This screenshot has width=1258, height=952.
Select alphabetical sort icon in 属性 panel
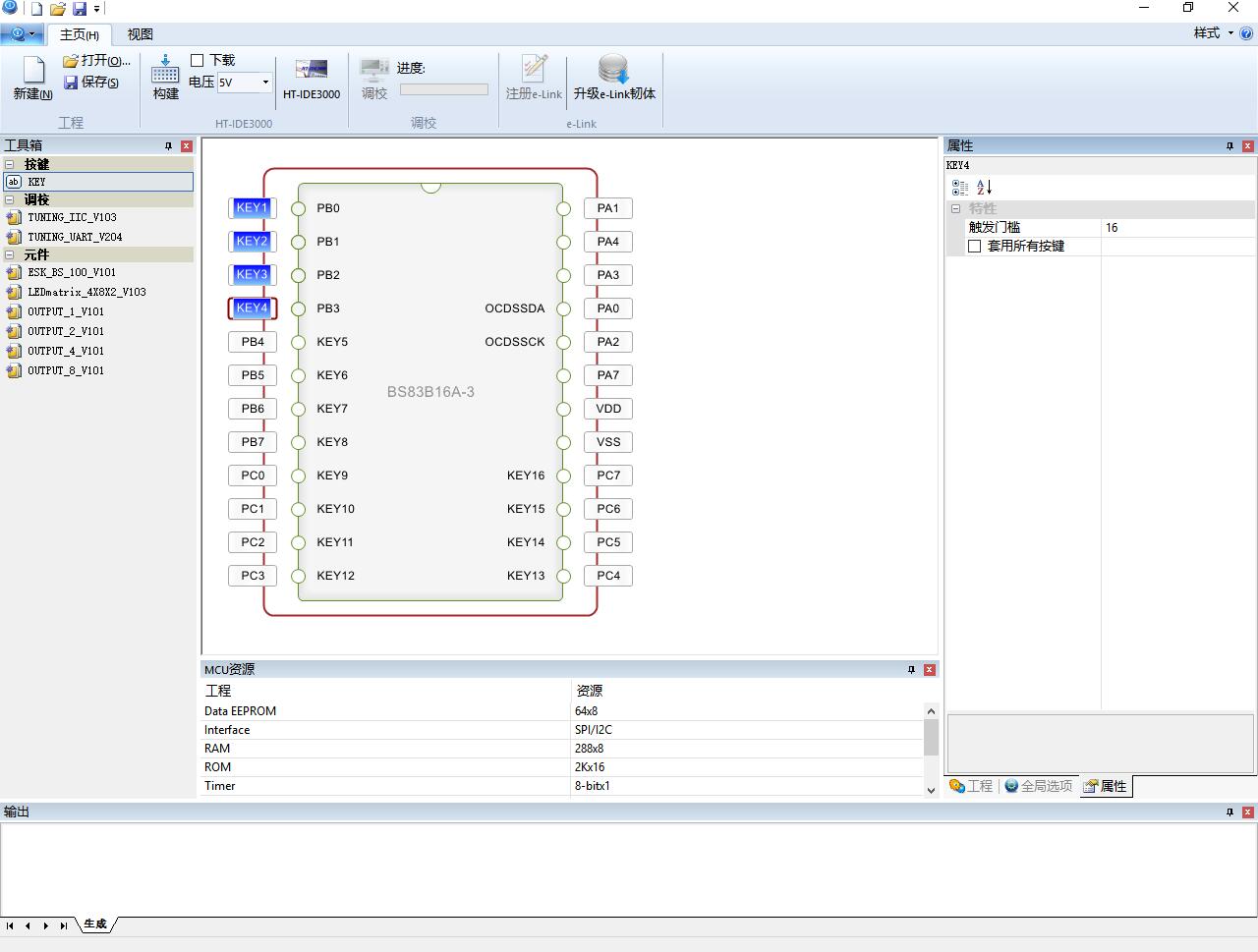985,187
